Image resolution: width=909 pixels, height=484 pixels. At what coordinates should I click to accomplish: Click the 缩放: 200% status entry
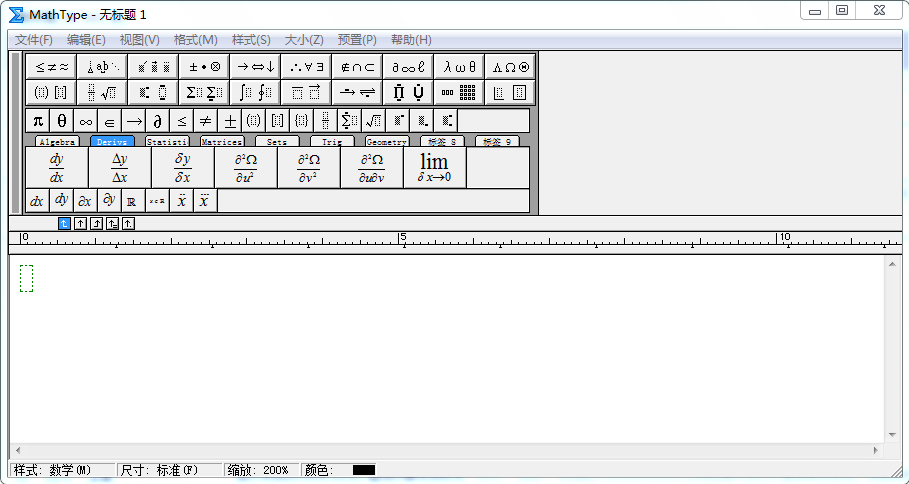261,470
